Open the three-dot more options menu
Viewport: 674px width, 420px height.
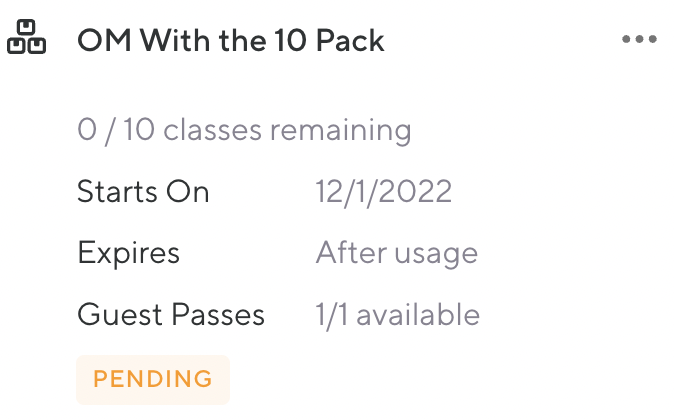(x=639, y=40)
